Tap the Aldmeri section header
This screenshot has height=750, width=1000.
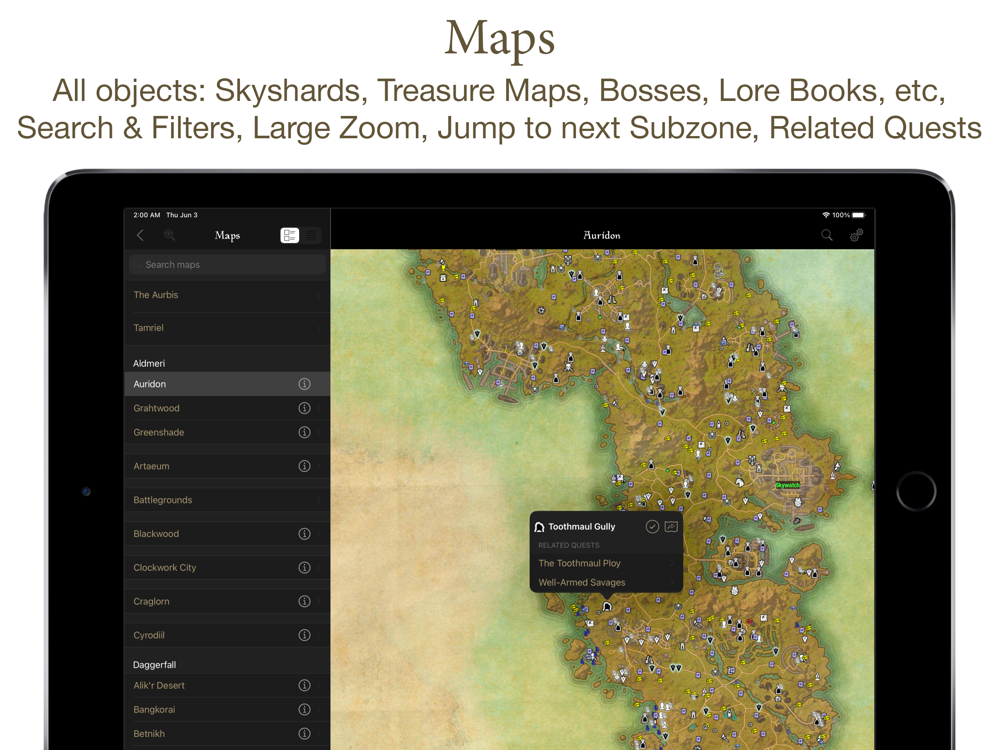click(149, 364)
